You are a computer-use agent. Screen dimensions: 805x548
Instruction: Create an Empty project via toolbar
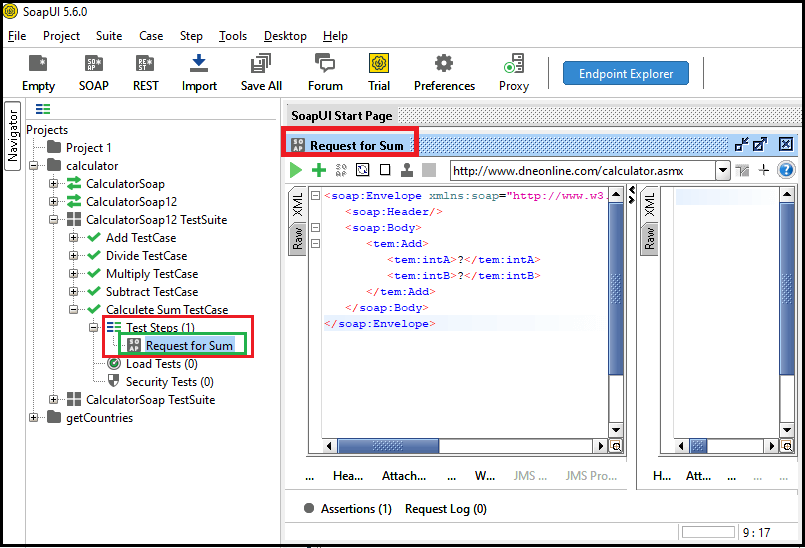[x=38, y=64]
